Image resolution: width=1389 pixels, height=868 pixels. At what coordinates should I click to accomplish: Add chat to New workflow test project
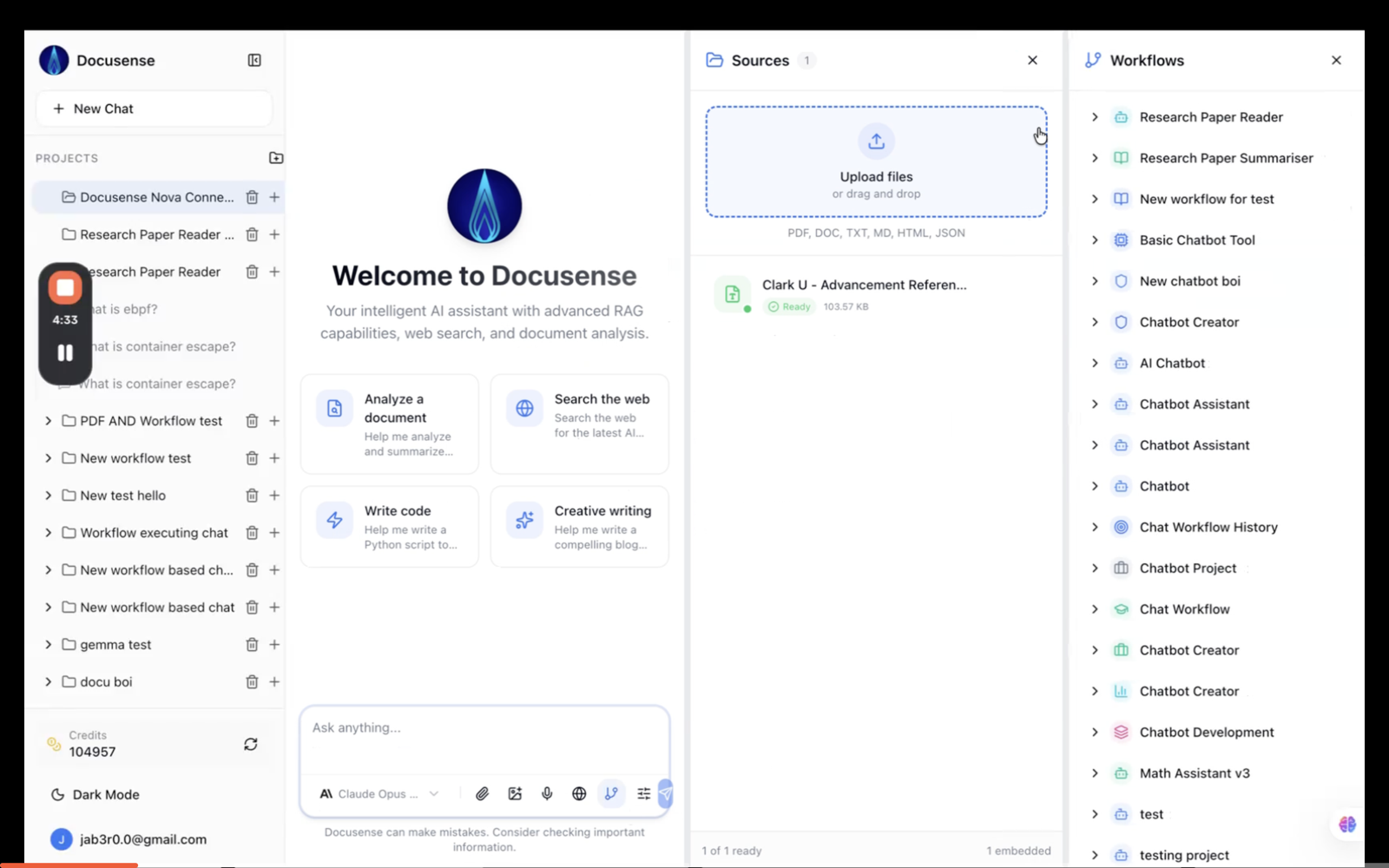point(274,458)
